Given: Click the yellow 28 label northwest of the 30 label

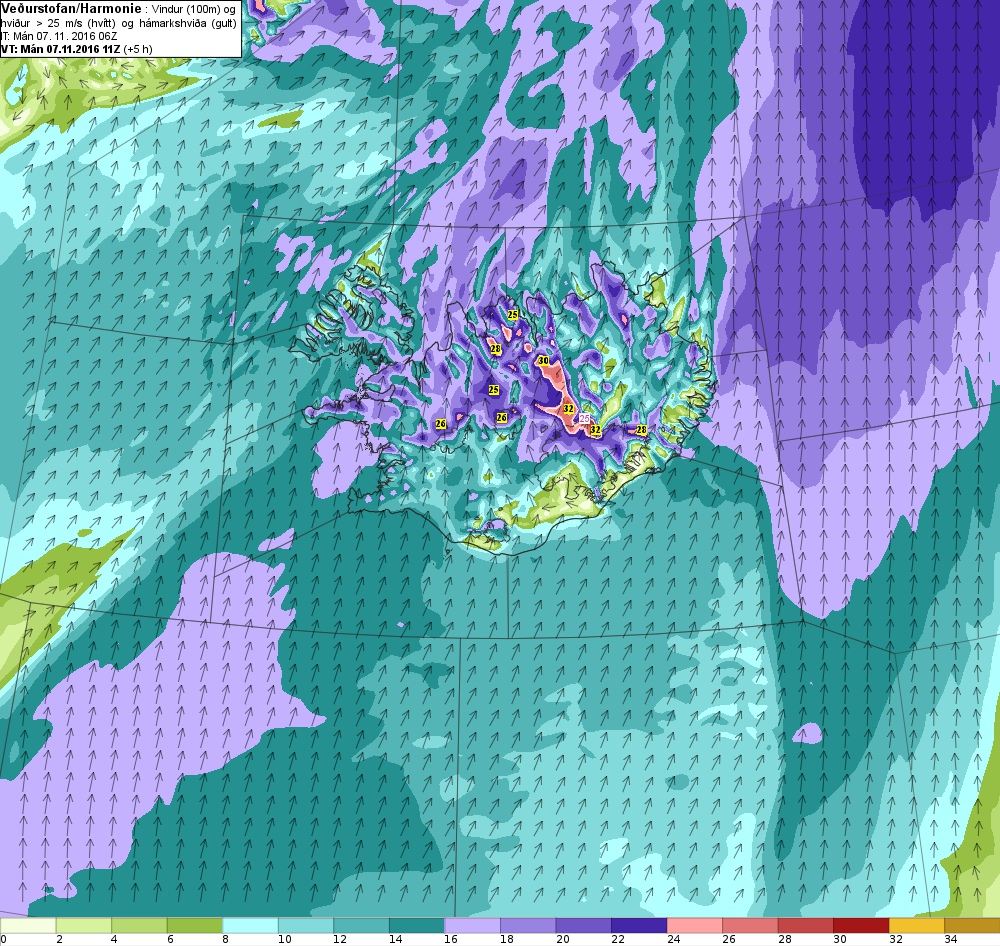Looking at the screenshot, I should coord(496,349).
